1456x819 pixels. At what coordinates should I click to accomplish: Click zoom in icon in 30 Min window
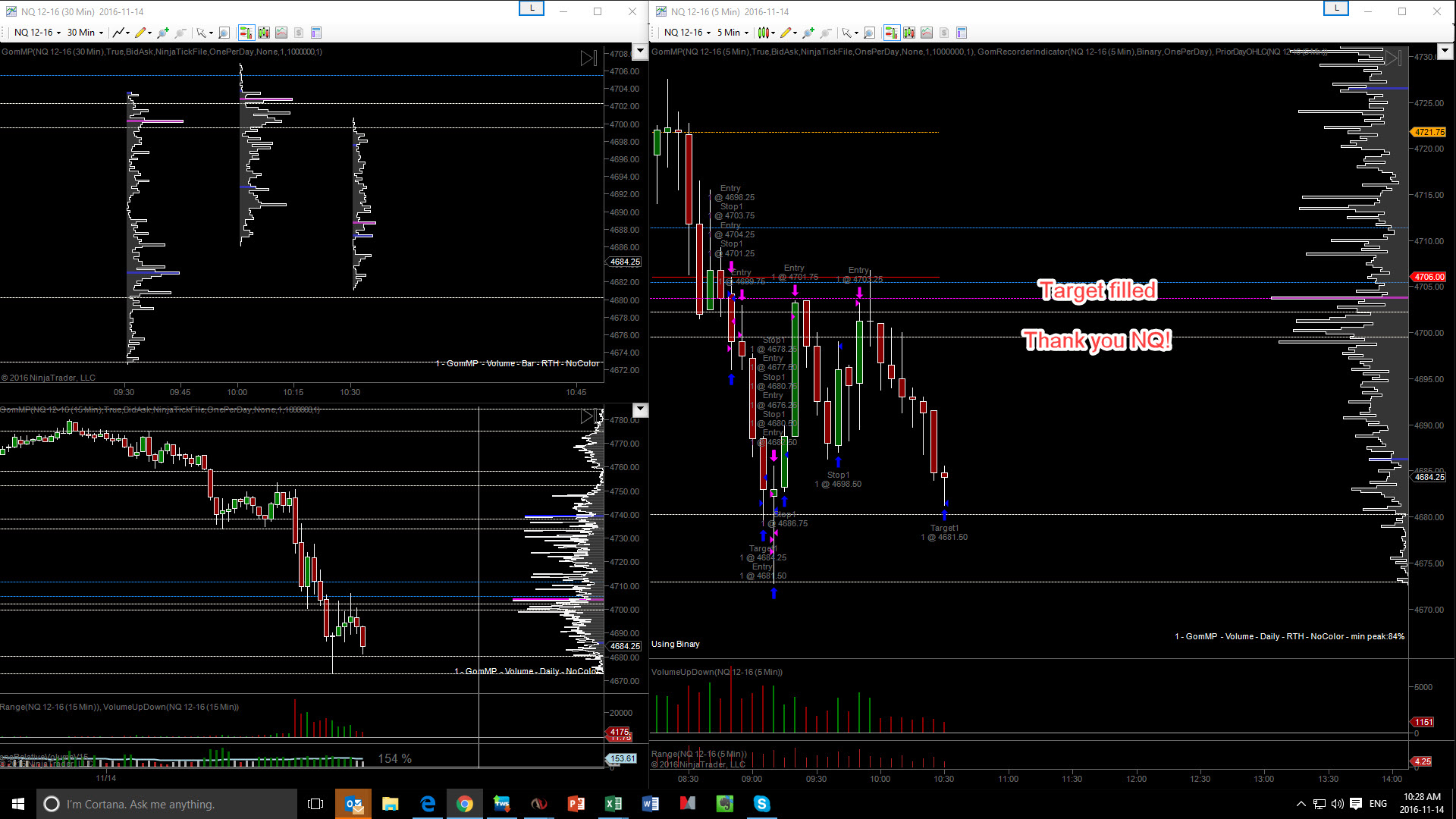[x=162, y=33]
